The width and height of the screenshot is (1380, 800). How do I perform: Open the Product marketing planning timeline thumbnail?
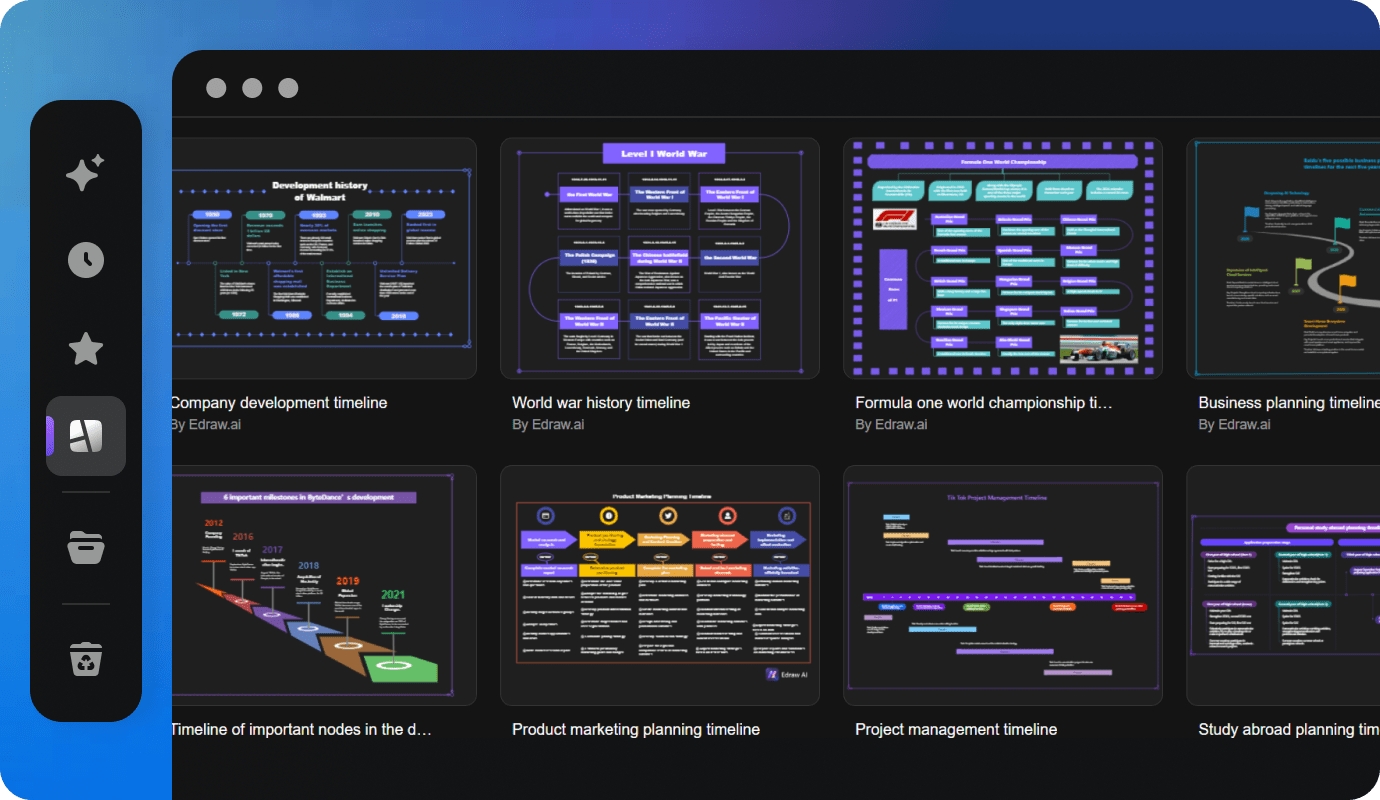(x=660, y=586)
